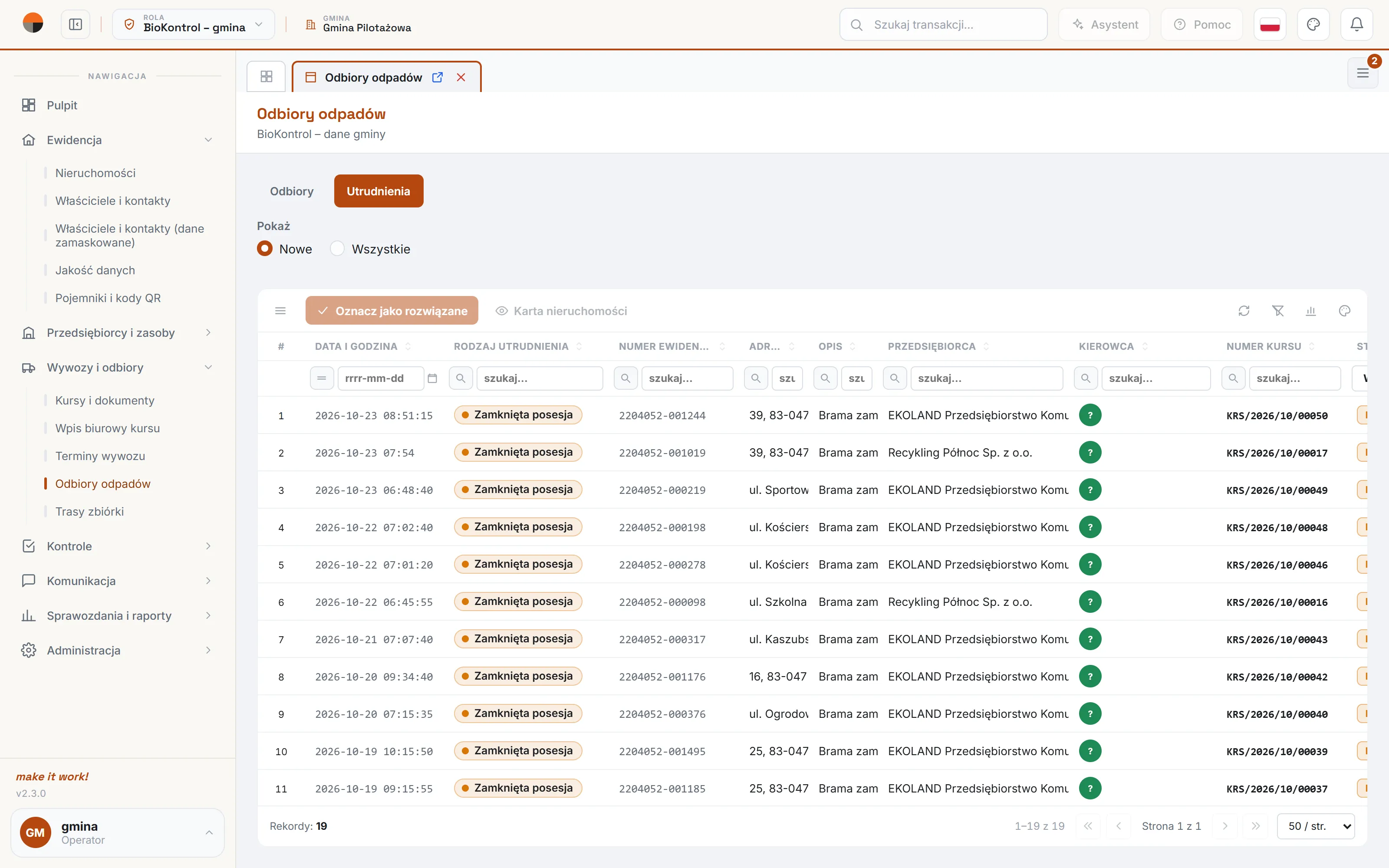
Task: Click driver question mark in row 1
Action: pos(1090,415)
